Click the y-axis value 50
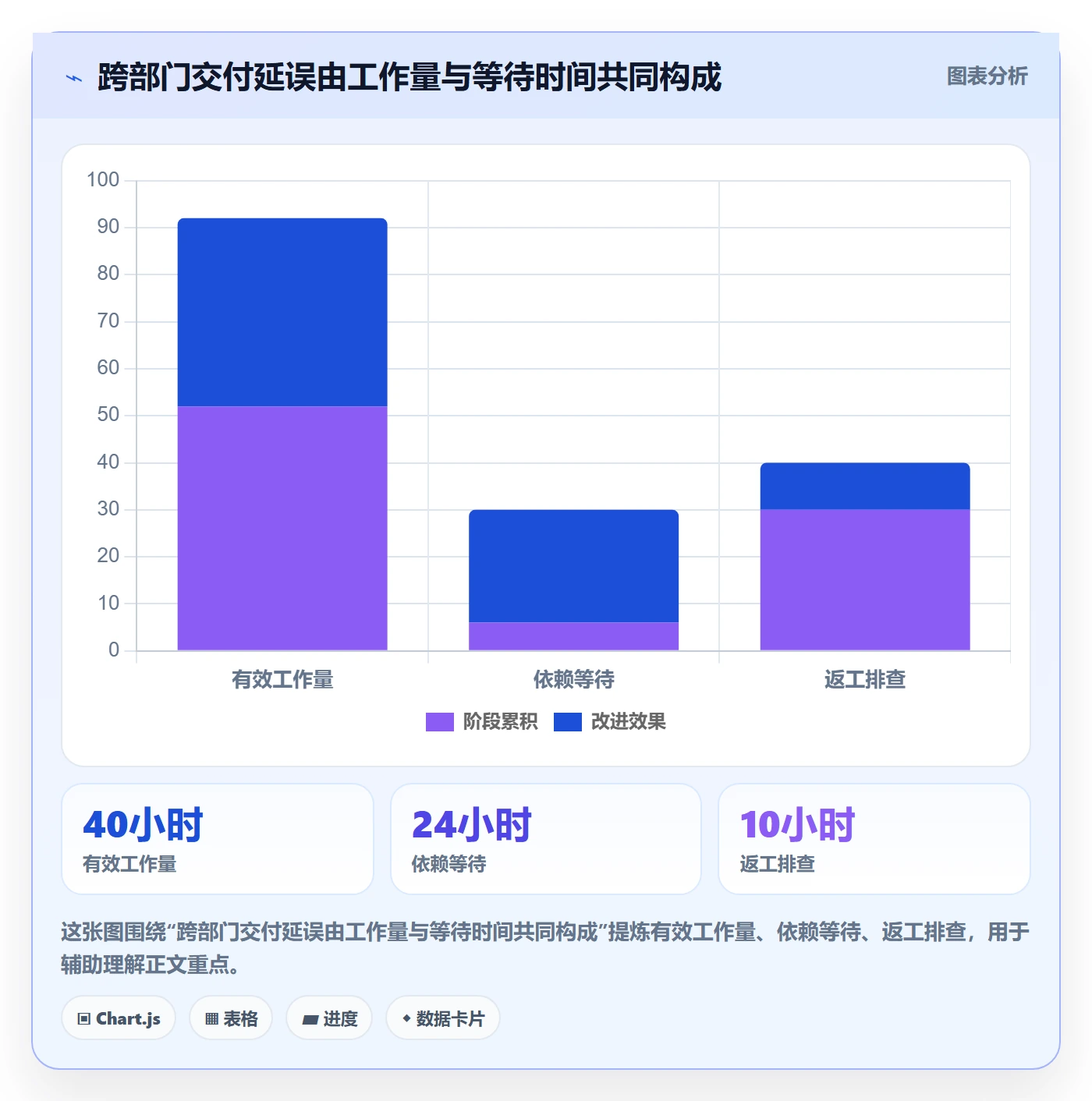Image resolution: width=1092 pixels, height=1101 pixels. point(108,415)
